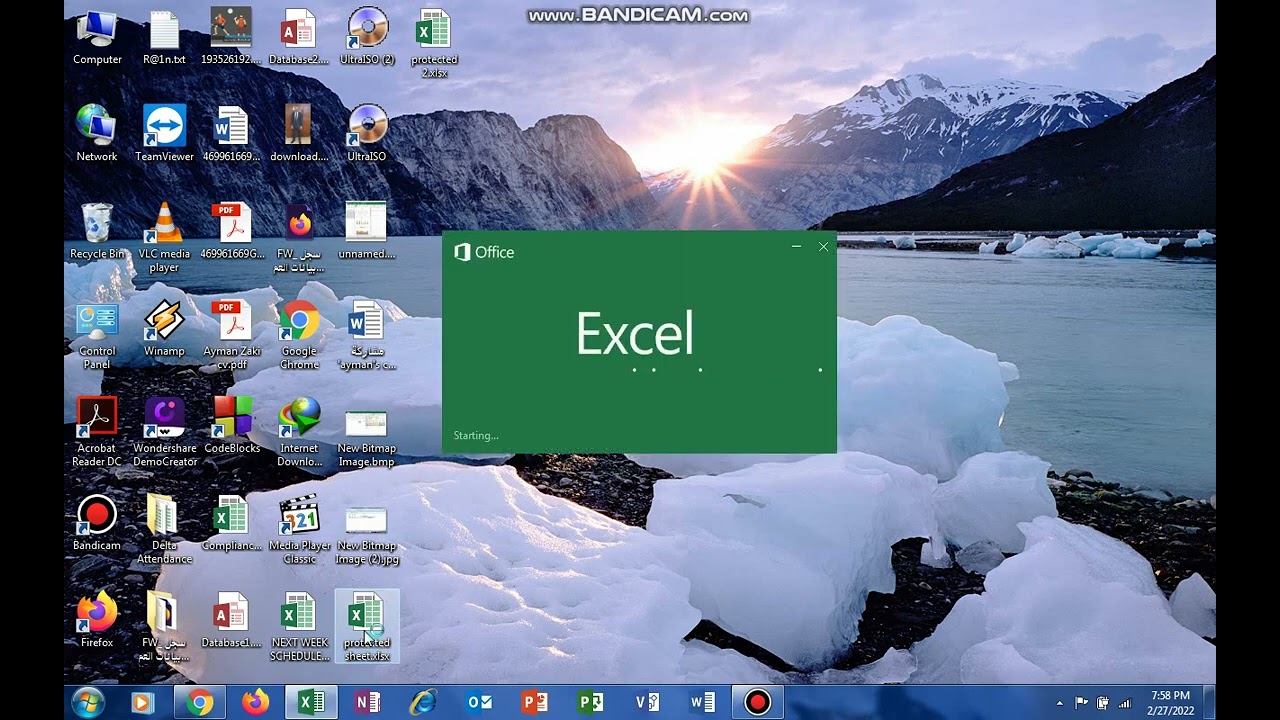Image resolution: width=1280 pixels, height=720 pixels.
Task: Select the Winamp shortcut
Action: click(164, 329)
